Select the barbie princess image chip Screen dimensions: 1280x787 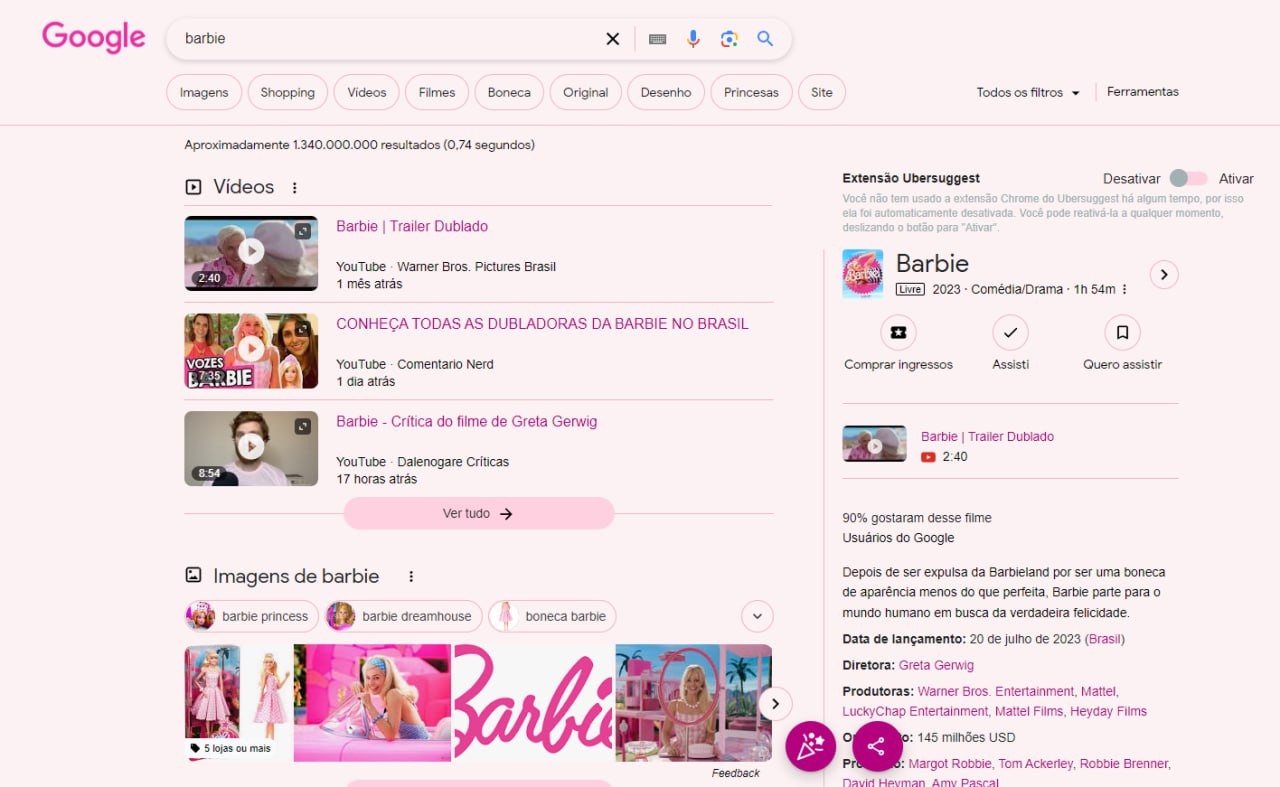[x=252, y=616]
